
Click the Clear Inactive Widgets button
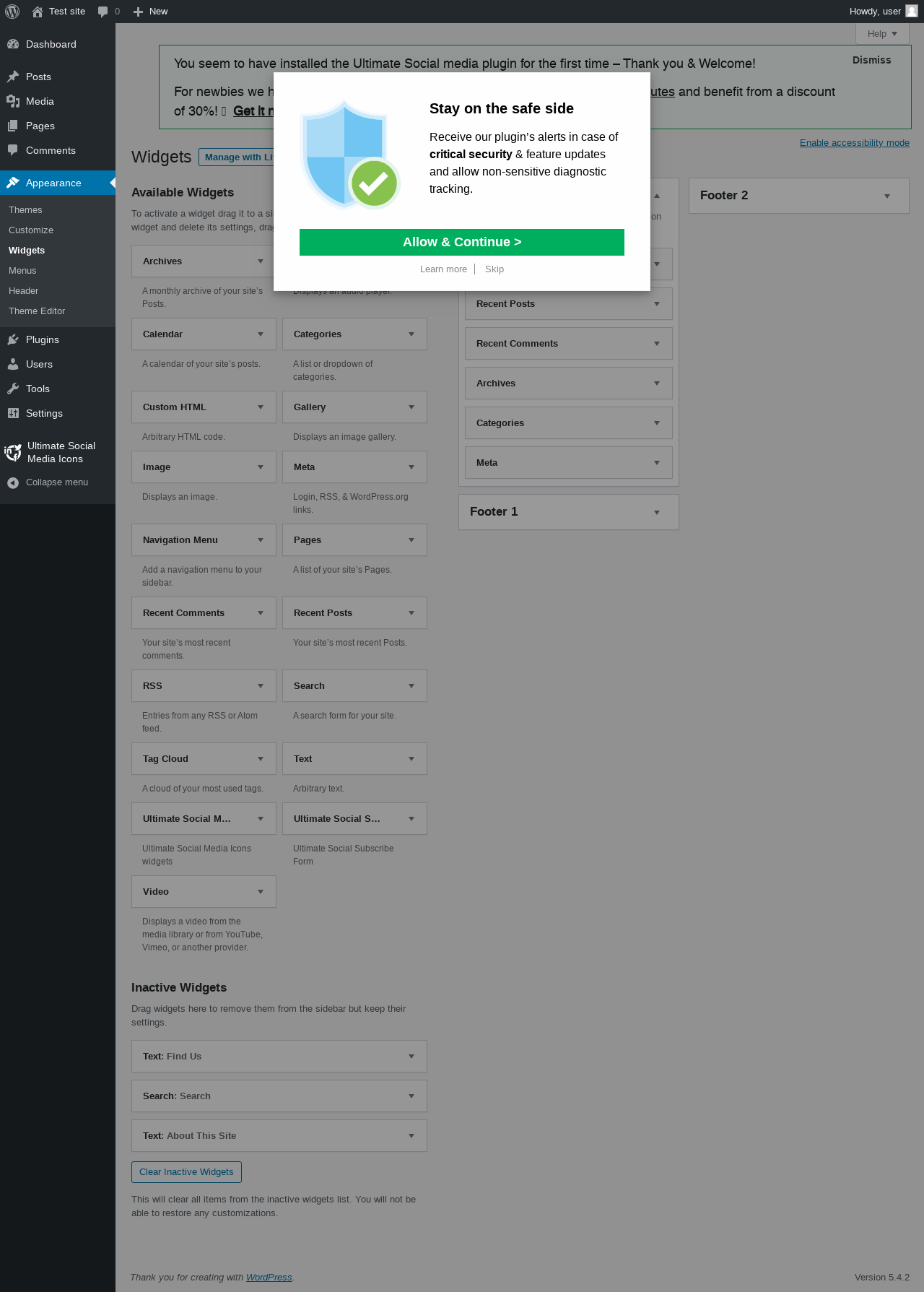[x=186, y=1172]
